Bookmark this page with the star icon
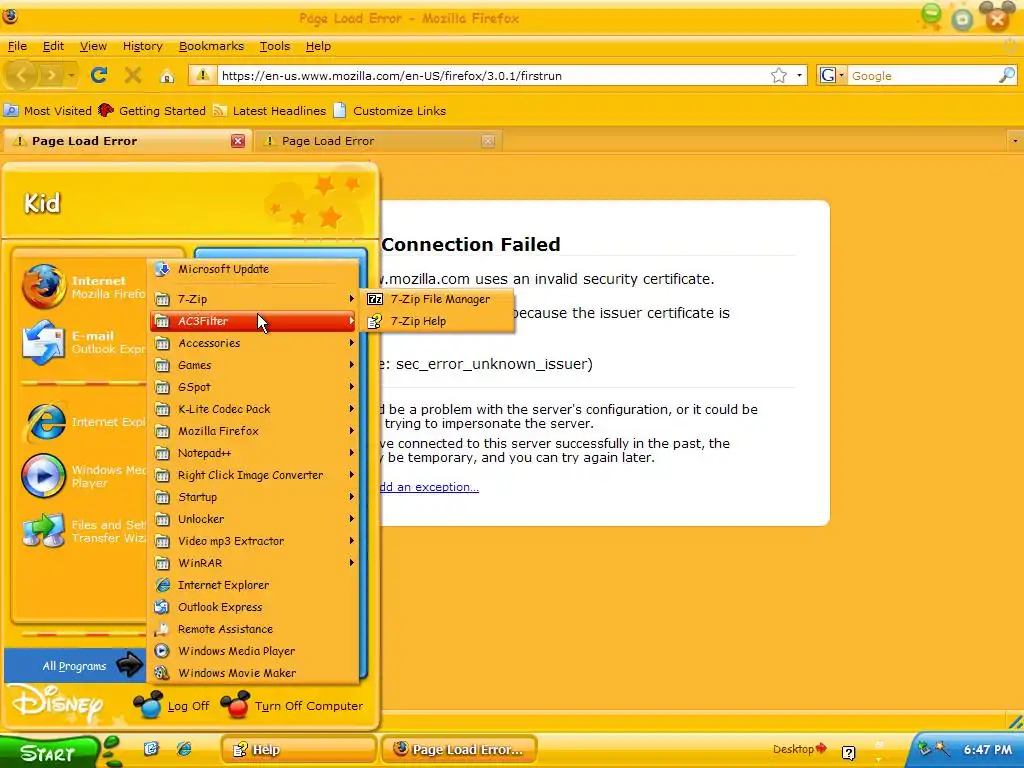The image size is (1024, 768). [x=778, y=76]
